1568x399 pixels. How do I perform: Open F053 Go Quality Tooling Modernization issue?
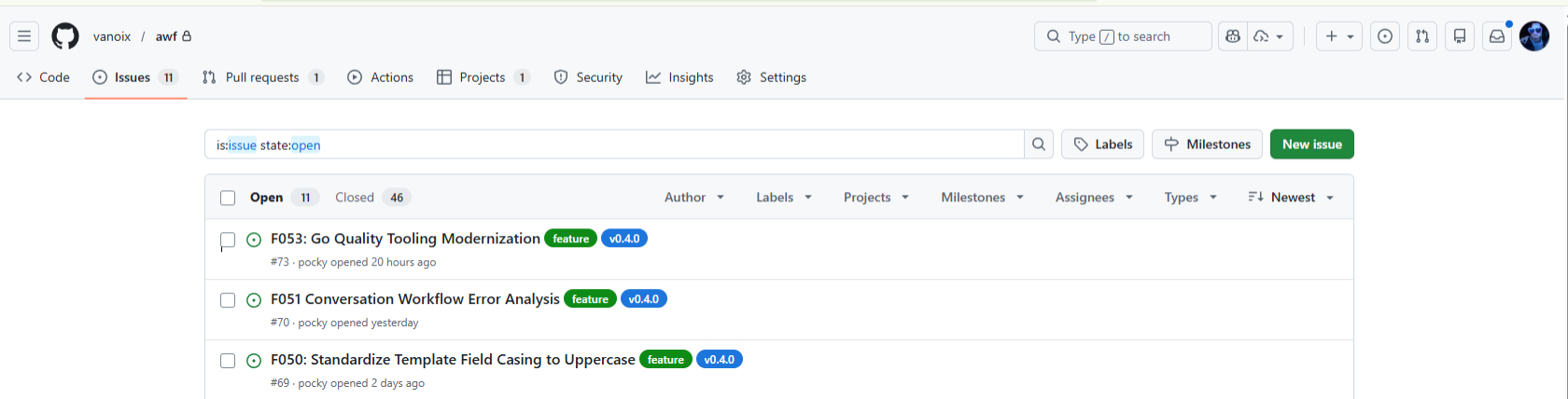click(405, 239)
